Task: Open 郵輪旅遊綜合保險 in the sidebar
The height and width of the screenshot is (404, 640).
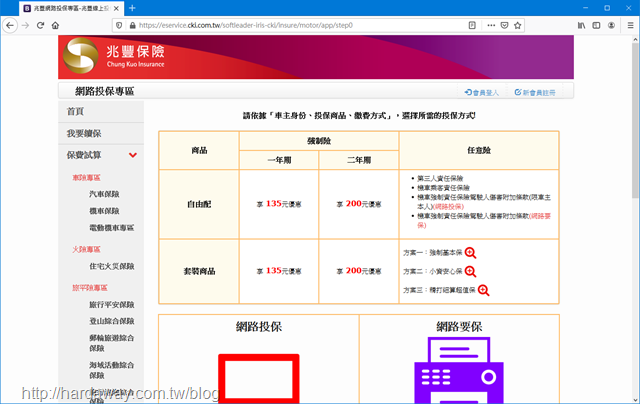Action: 111,343
